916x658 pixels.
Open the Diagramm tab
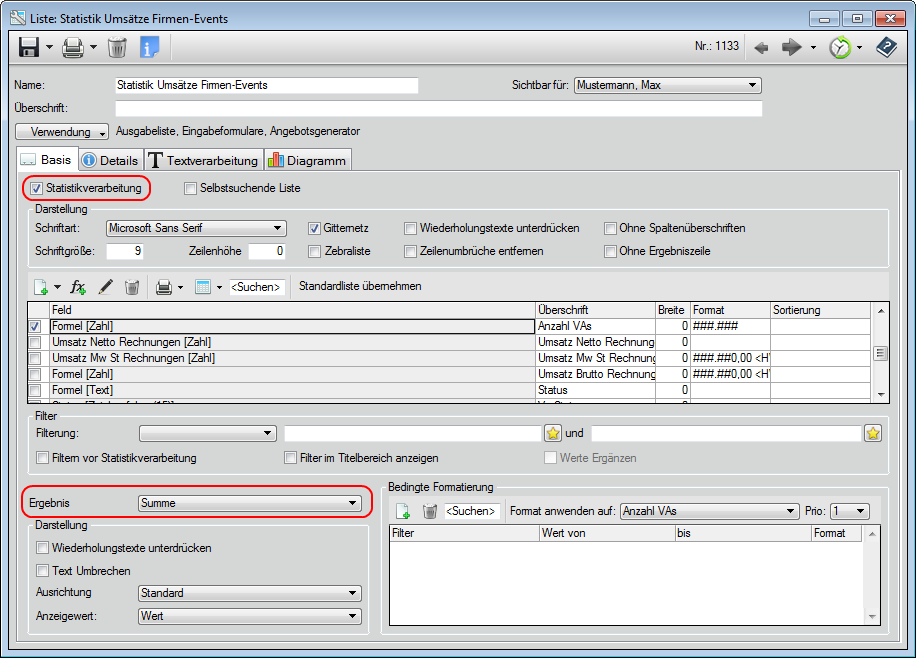pos(307,160)
